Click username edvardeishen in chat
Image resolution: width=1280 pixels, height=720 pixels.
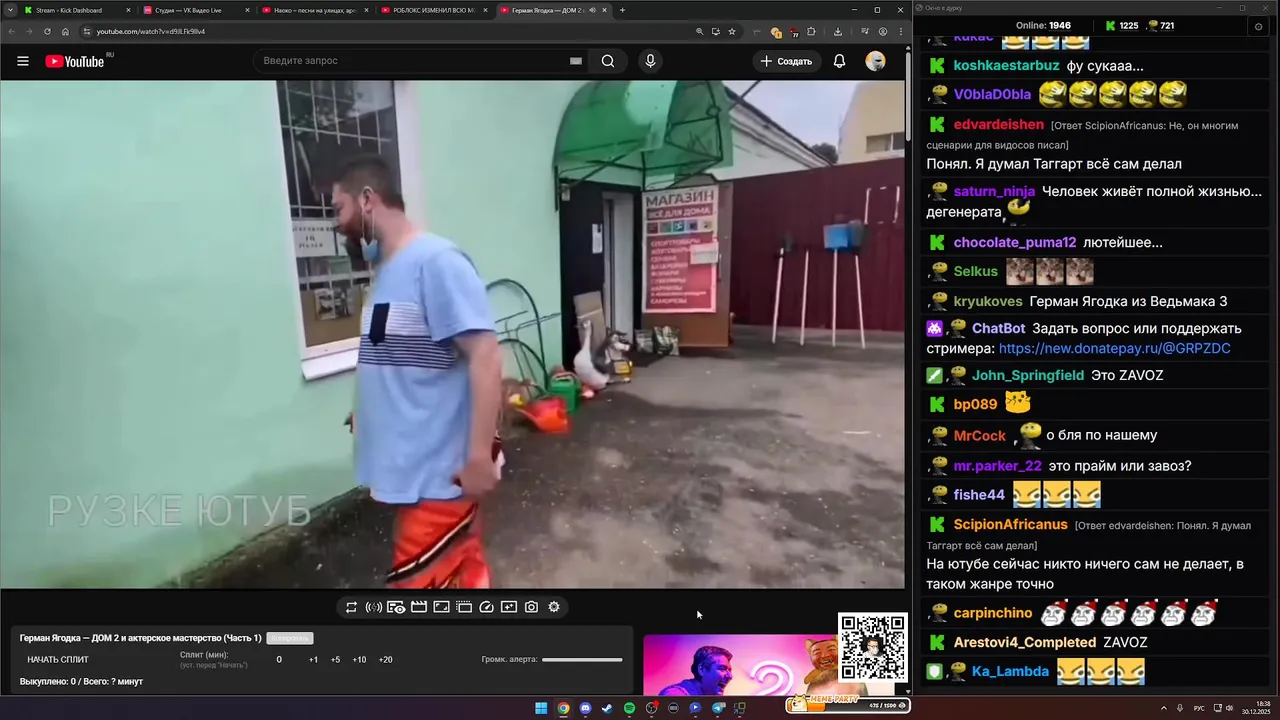click(998, 125)
